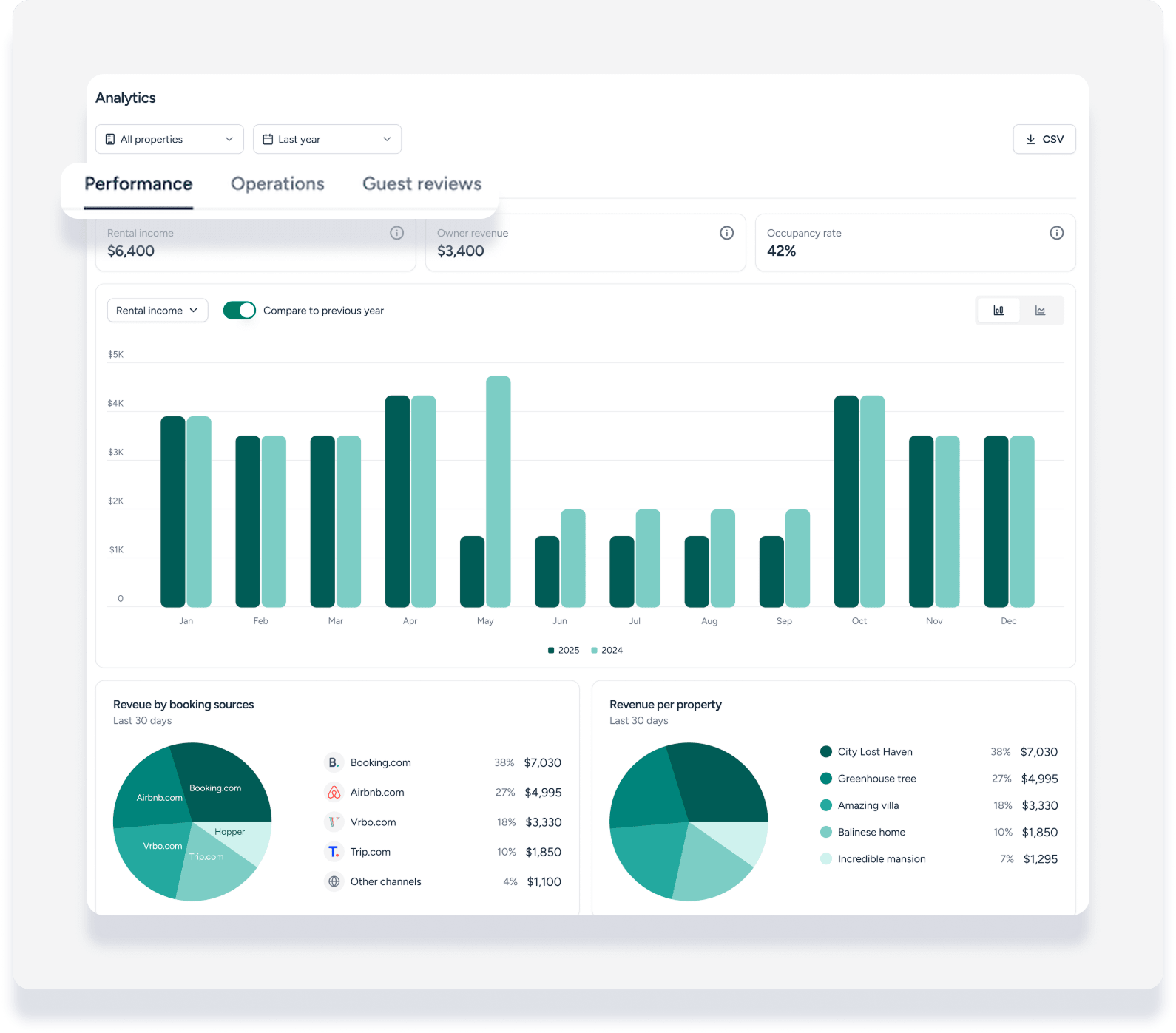Open the All properties dropdown

tap(169, 139)
